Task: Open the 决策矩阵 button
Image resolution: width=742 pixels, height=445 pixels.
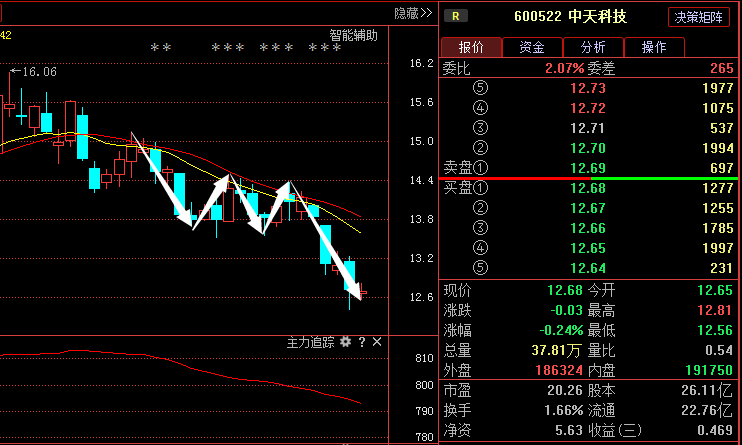Action: [698, 18]
